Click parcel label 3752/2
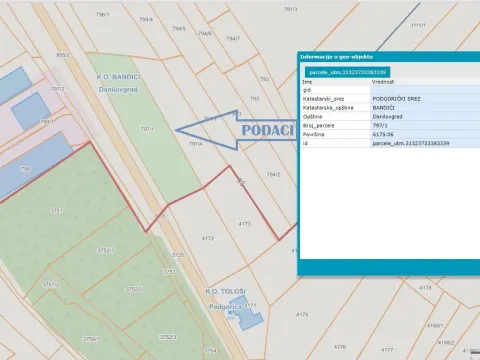 (x=134, y=289)
